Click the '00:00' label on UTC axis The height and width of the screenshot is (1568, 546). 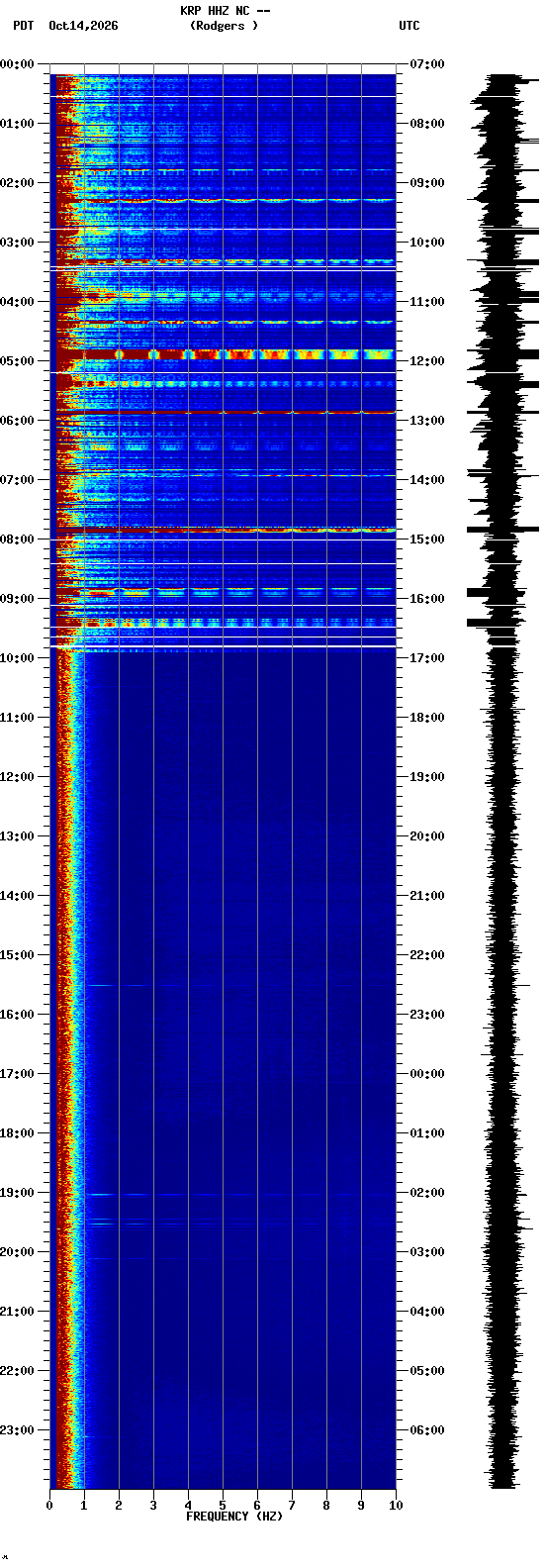point(427,1073)
